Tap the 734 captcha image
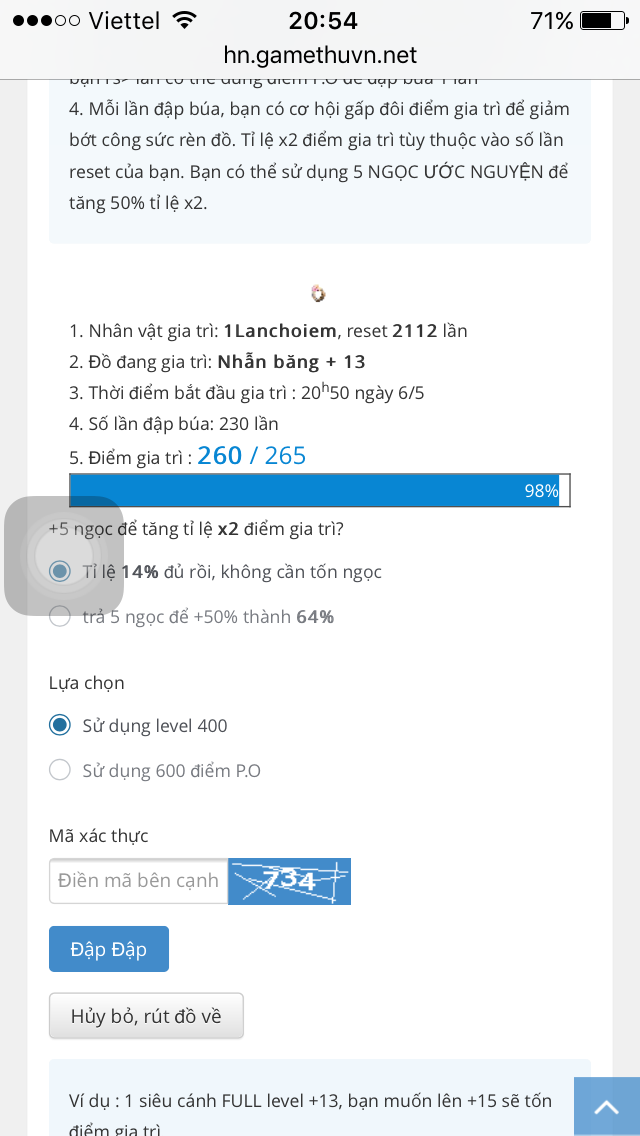The image size is (640, 1136). (289, 881)
